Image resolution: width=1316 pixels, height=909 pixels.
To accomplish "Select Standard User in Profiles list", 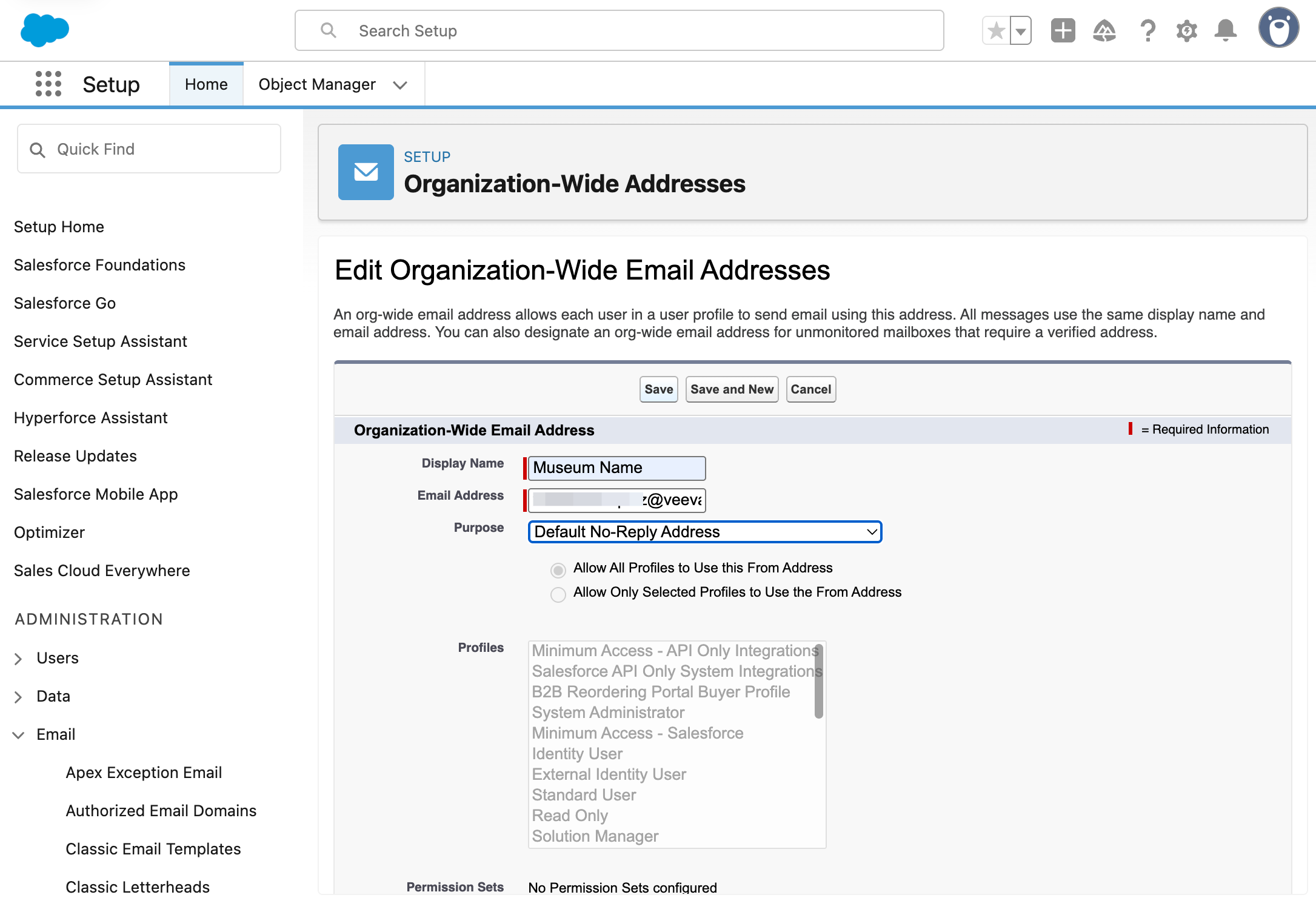I will click(x=584, y=795).
